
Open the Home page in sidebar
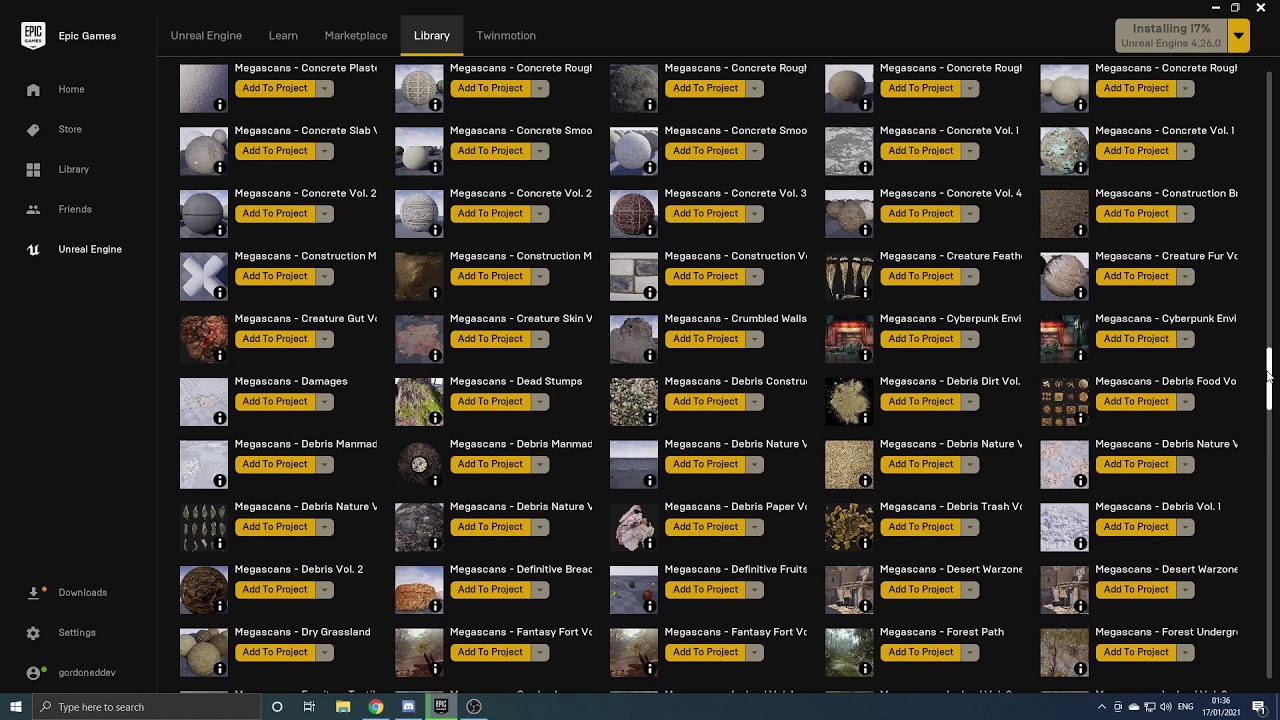click(71, 89)
